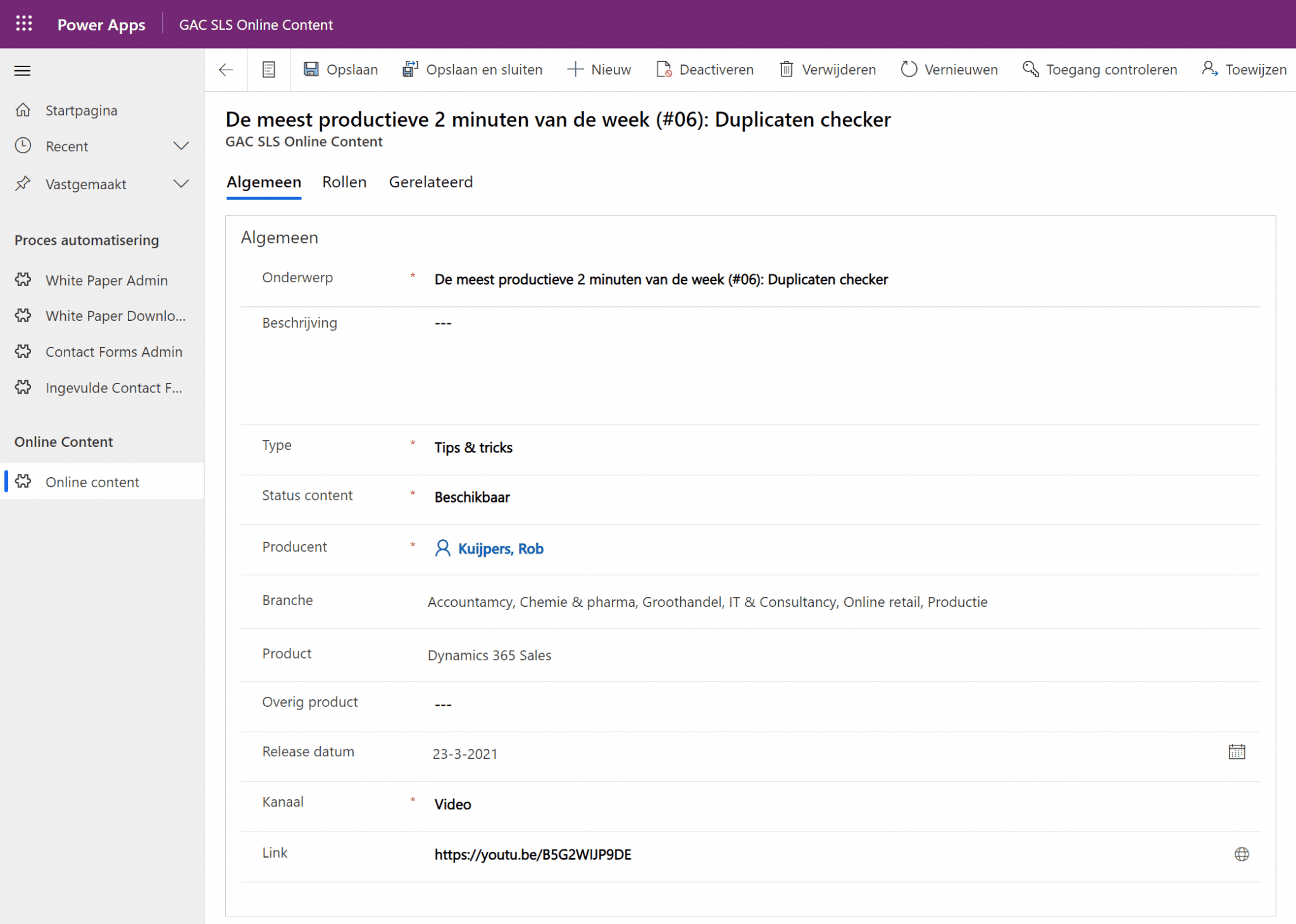1296x924 pixels.
Task: Open White Paper Admin
Action: coord(102,280)
